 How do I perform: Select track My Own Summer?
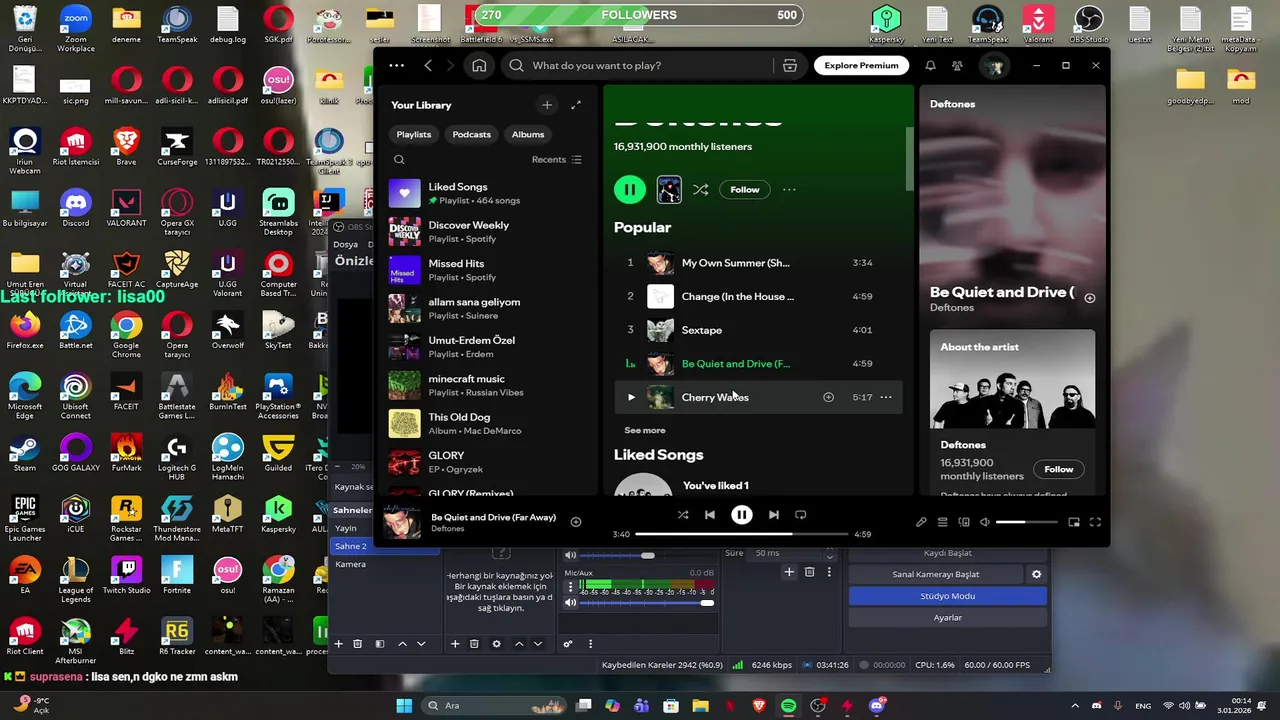(735, 263)
